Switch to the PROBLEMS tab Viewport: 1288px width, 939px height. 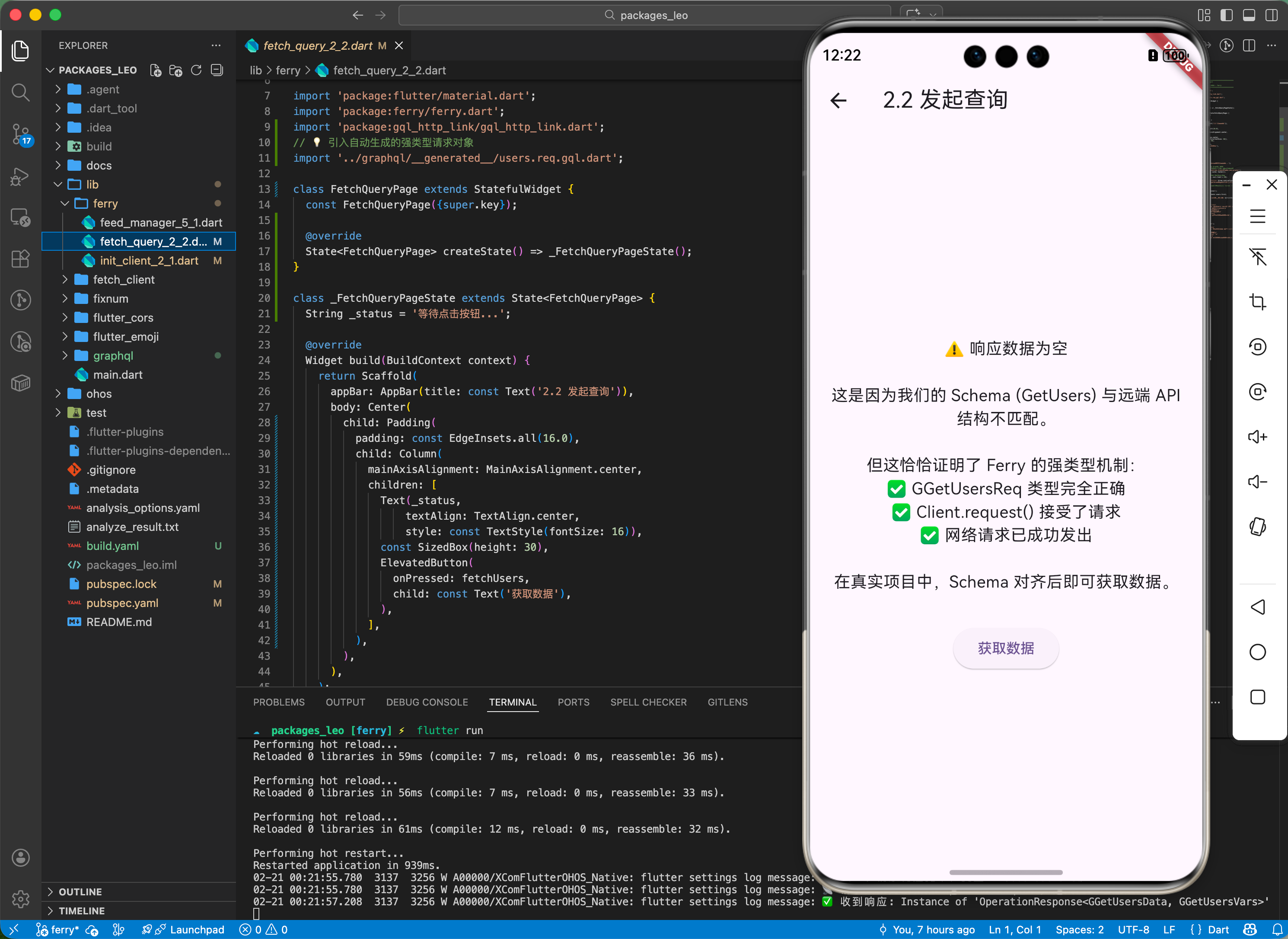(x=278, y=702)
